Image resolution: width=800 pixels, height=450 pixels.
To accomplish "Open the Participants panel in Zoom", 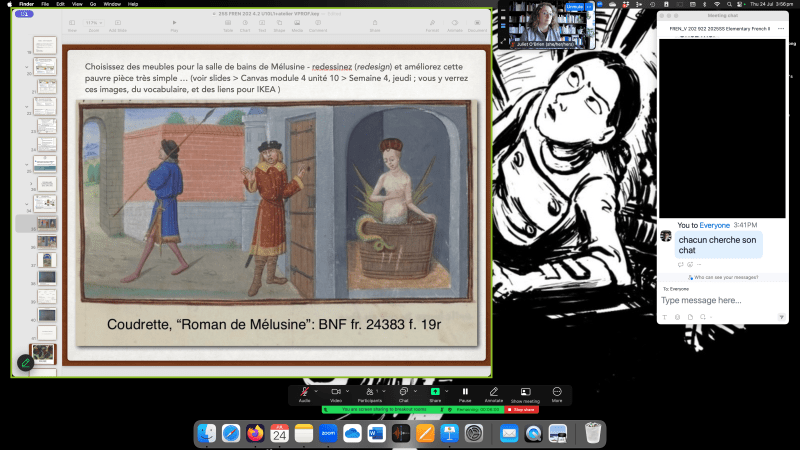I will coord(369,391).
